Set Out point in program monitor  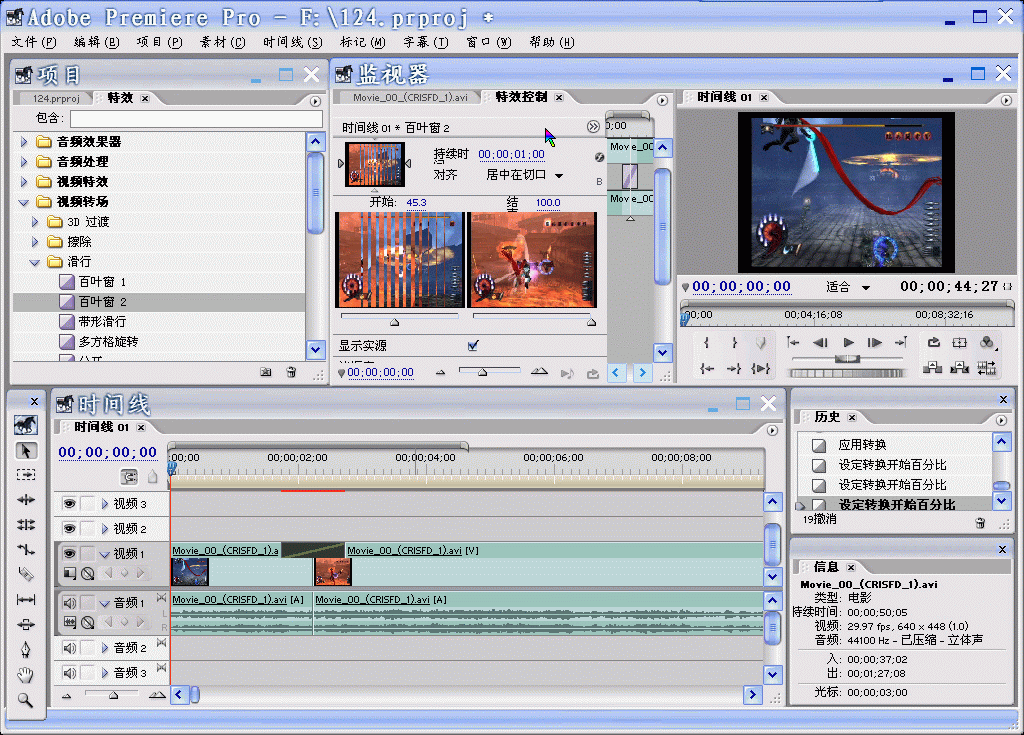(734, 342)
